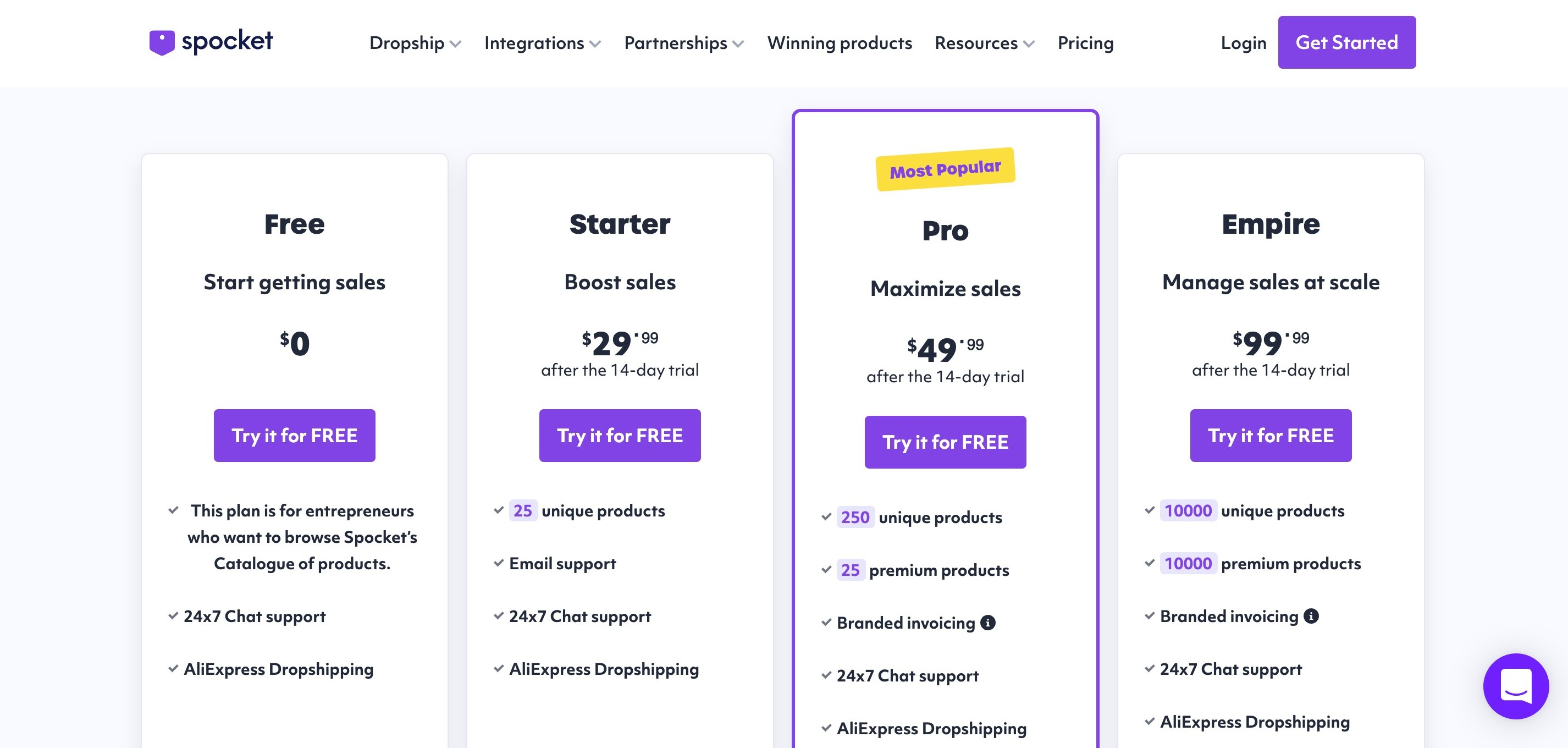
Task: Click the Login link
Action: [x=1243, y=43]
